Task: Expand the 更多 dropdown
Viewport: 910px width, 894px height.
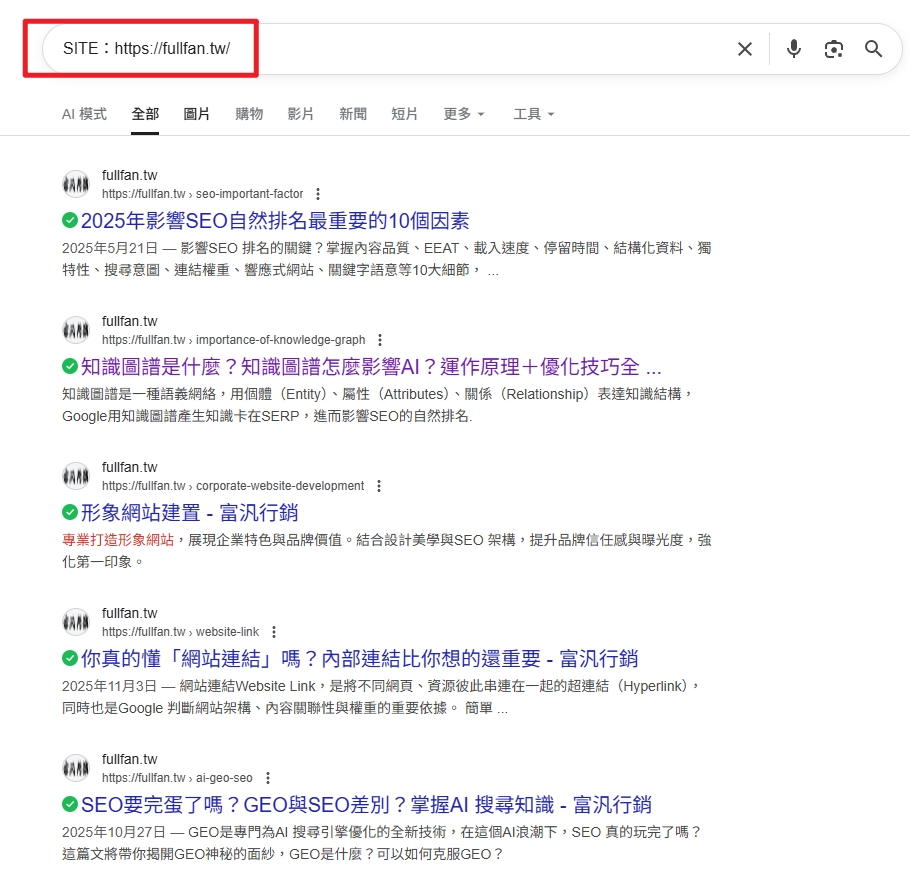Action: pos(462,114)
